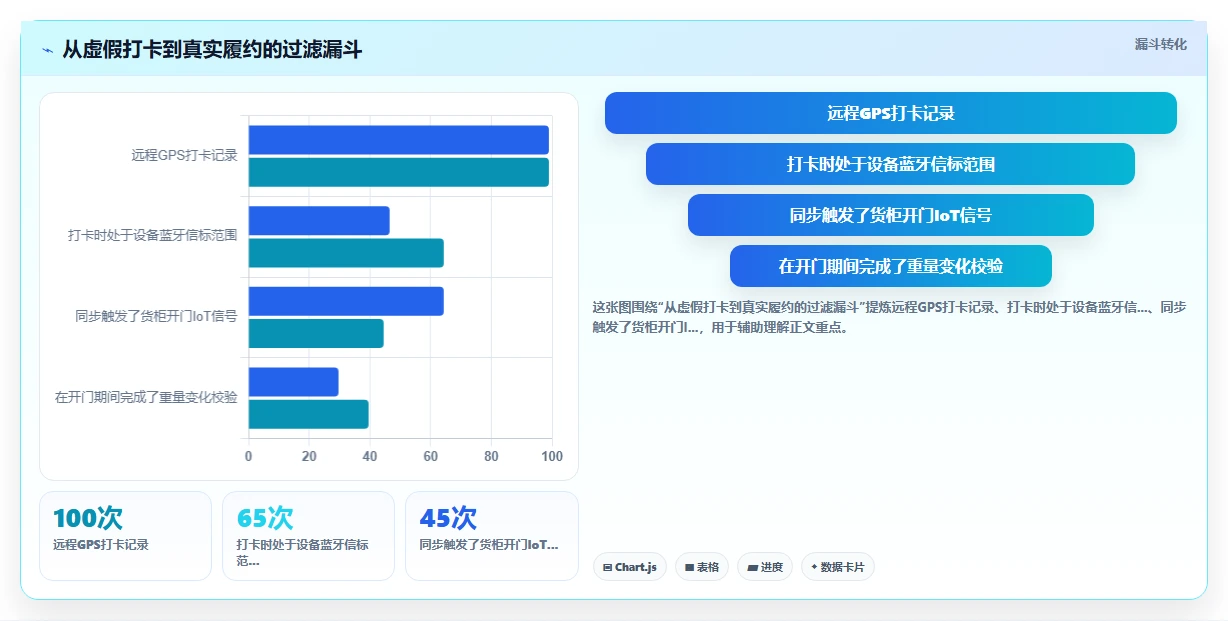Click the x-axis tick value 0
This screenshot has height=621, width=1228.
(x=249, y=456)
